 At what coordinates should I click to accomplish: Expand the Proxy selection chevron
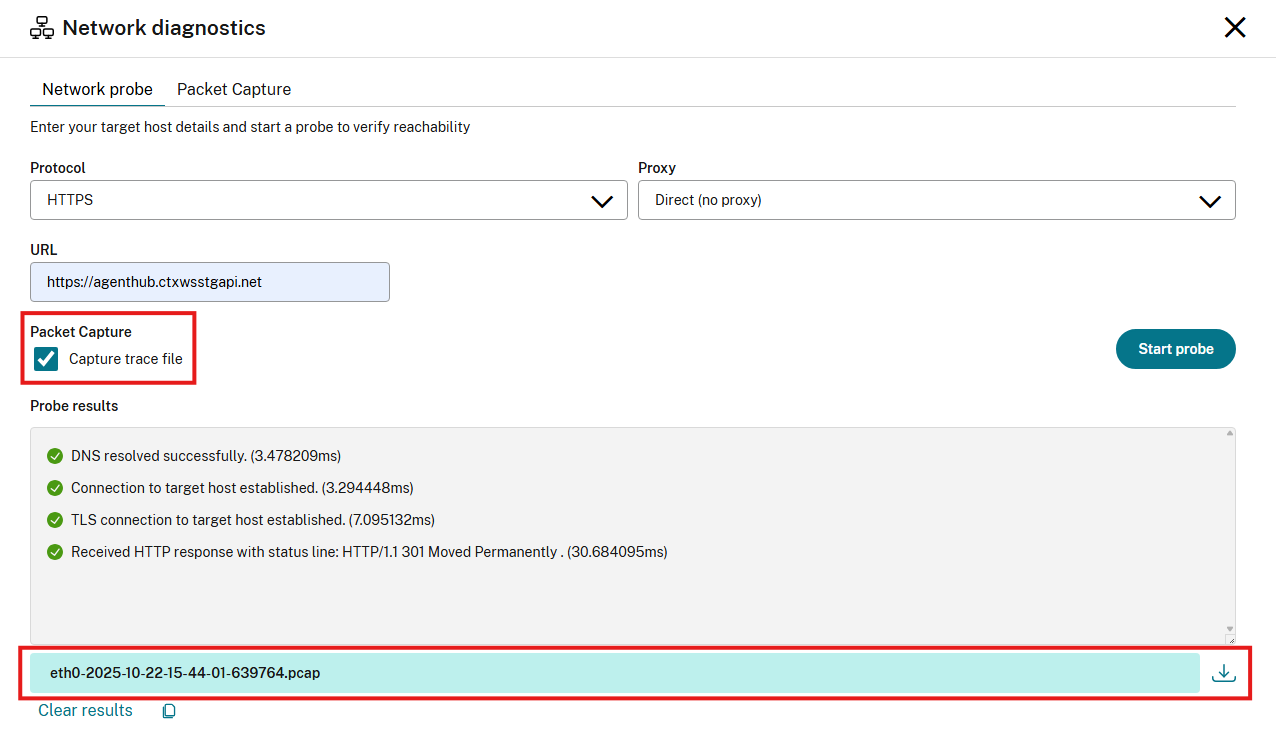(1210, 200)
